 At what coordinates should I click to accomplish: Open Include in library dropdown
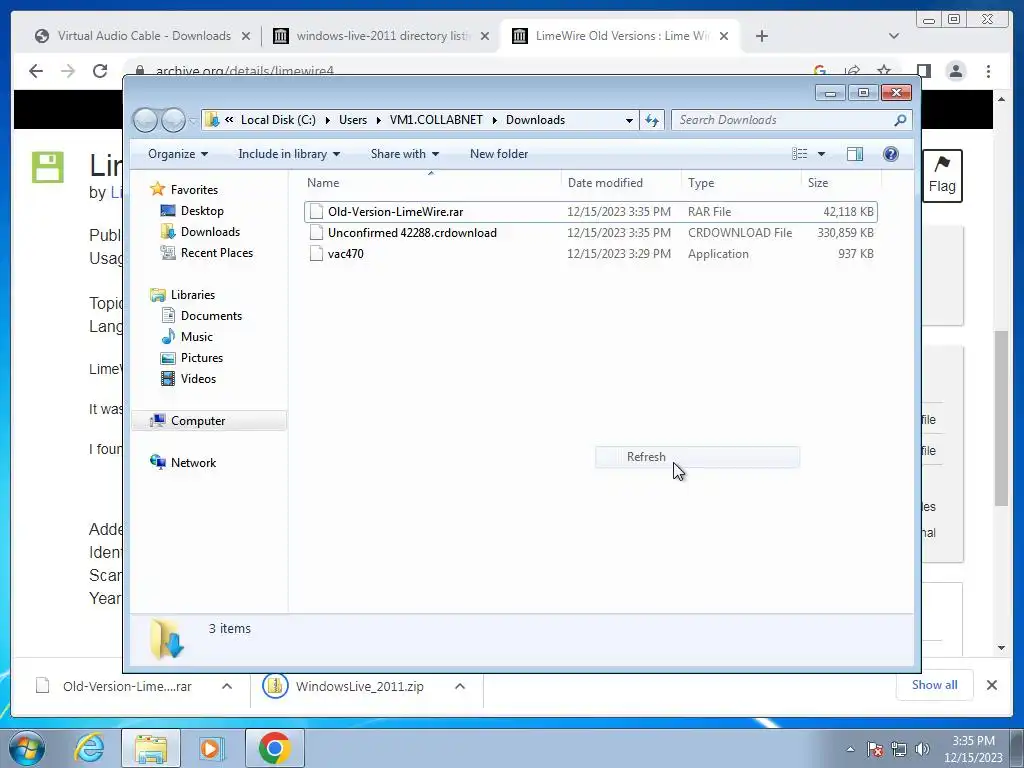point(289,154)
